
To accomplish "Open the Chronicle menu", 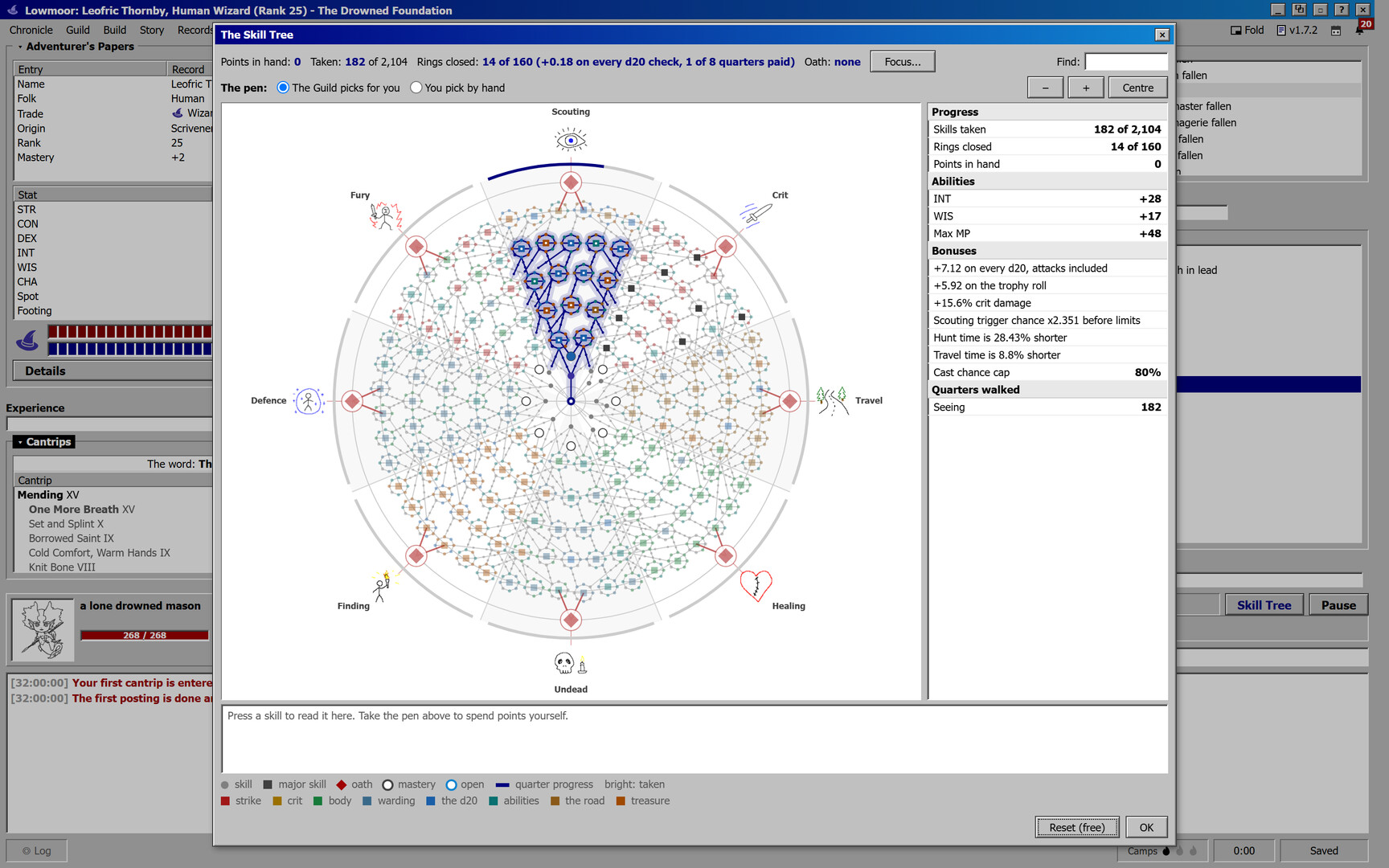I will (x=31, y=30).
